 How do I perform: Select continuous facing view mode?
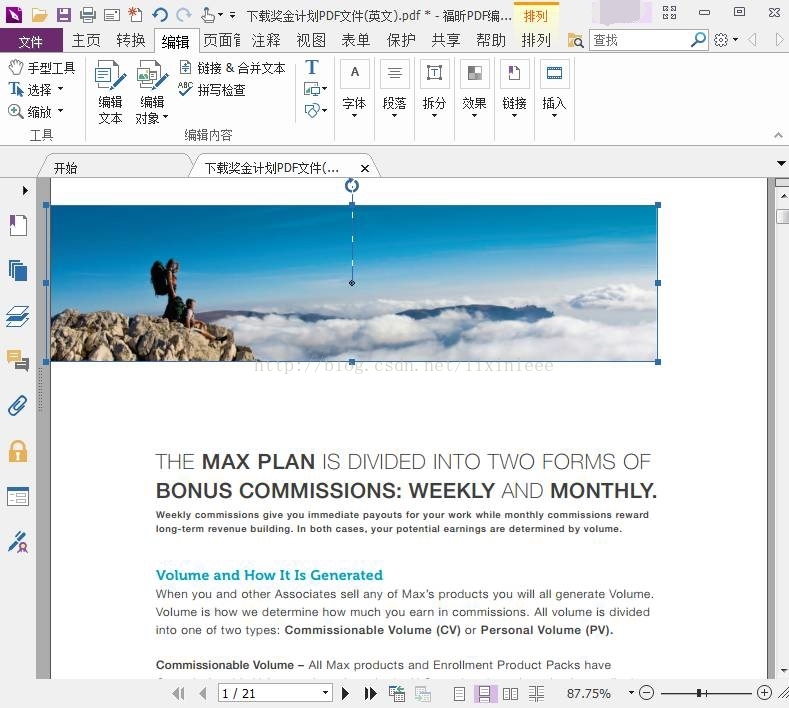tap(536, 694)
